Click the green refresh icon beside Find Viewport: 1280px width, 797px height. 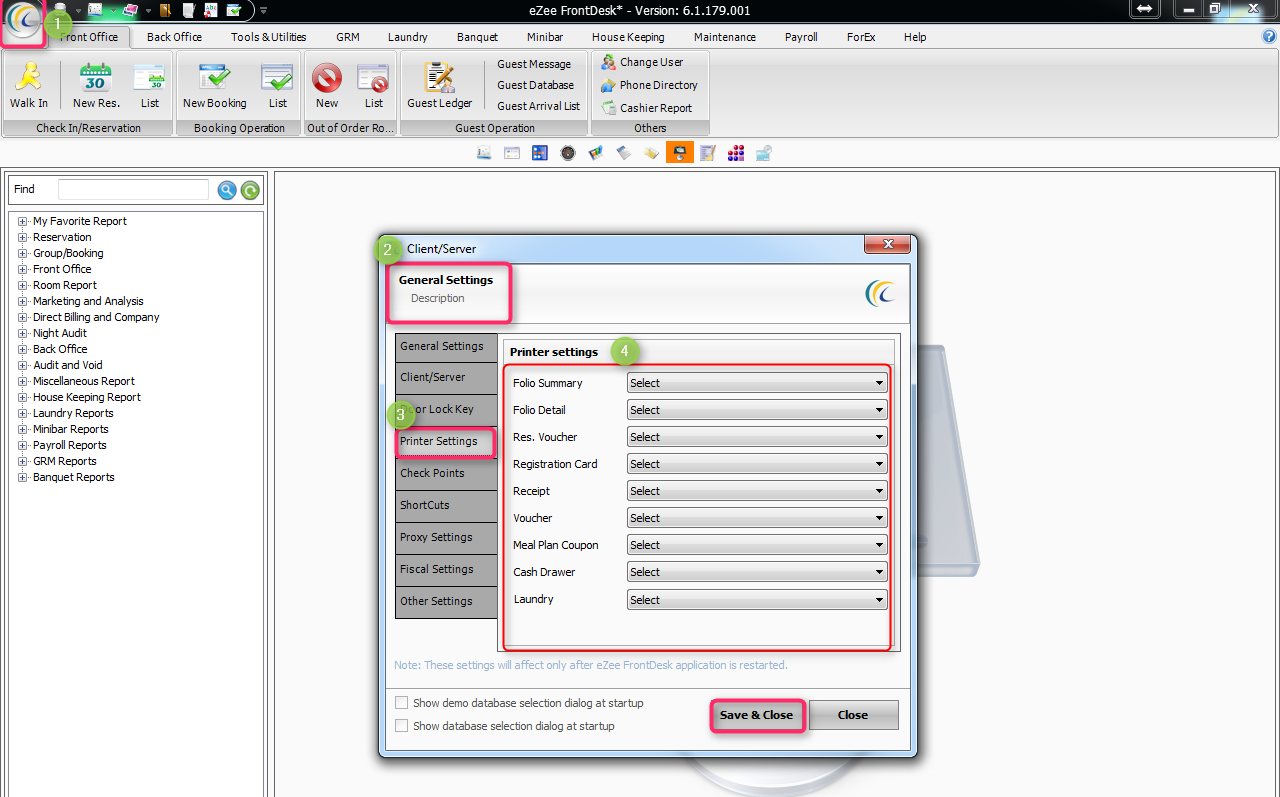point(250,190)
